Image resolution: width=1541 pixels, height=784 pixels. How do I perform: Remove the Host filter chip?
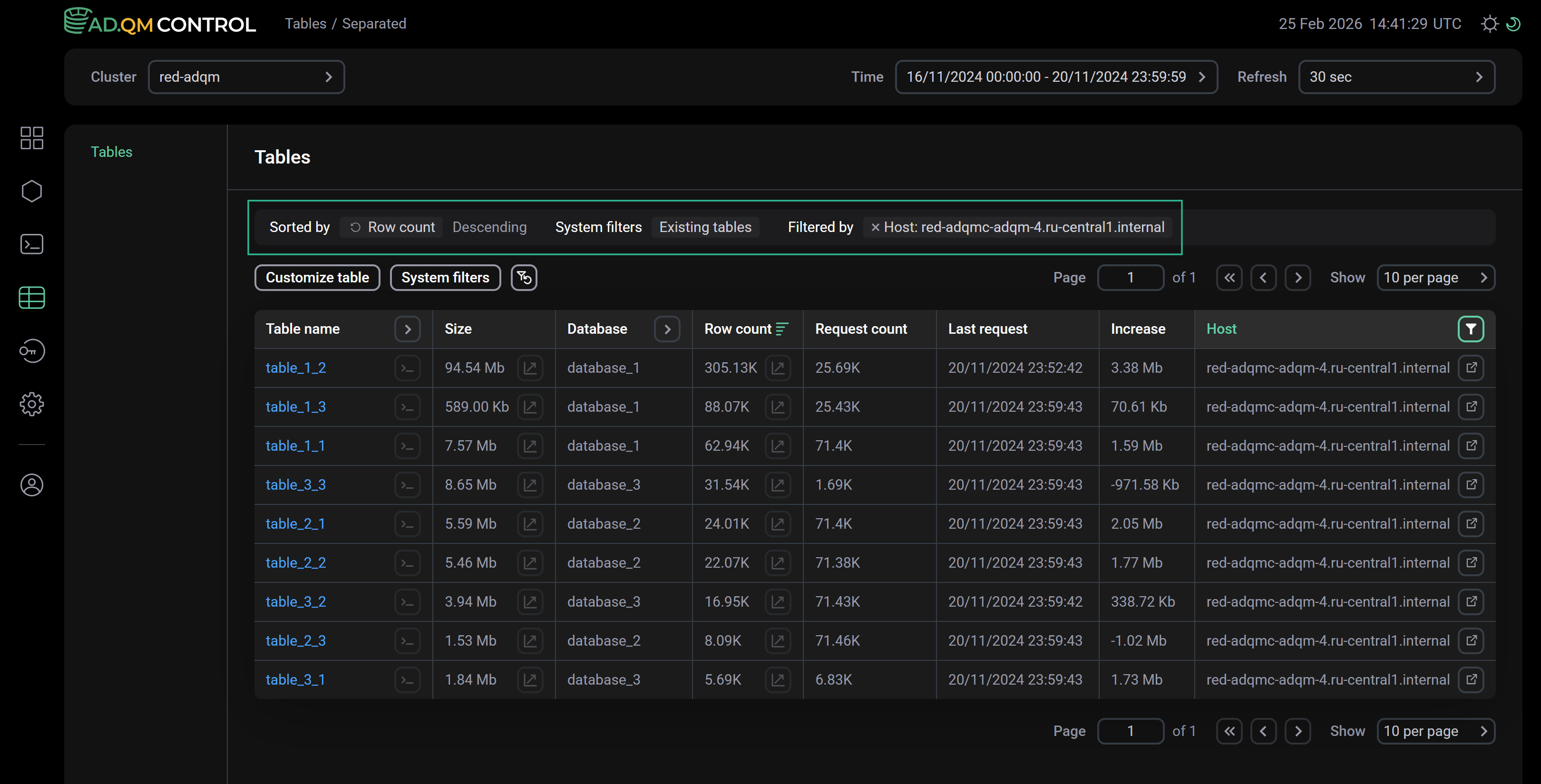pos(875,227)
